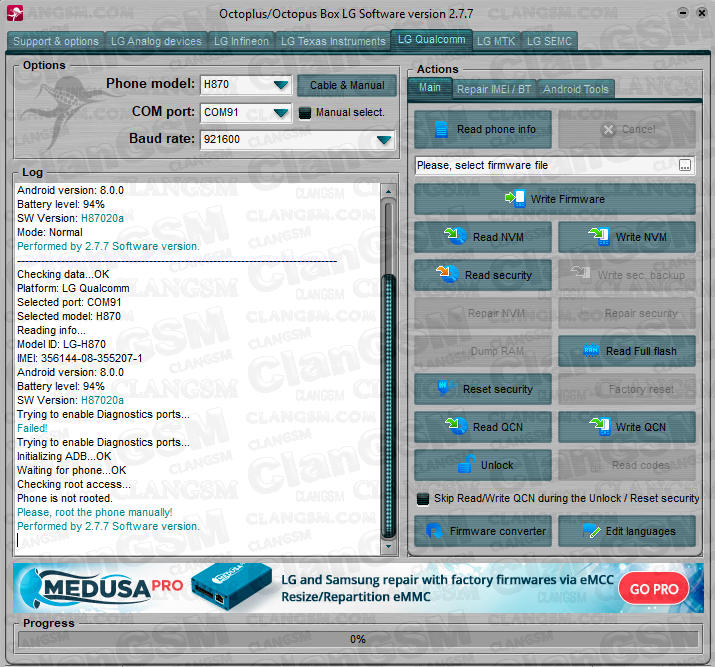715x667 pixels.
Task: Click the log scroll up arrow
Action: point(389,191)
